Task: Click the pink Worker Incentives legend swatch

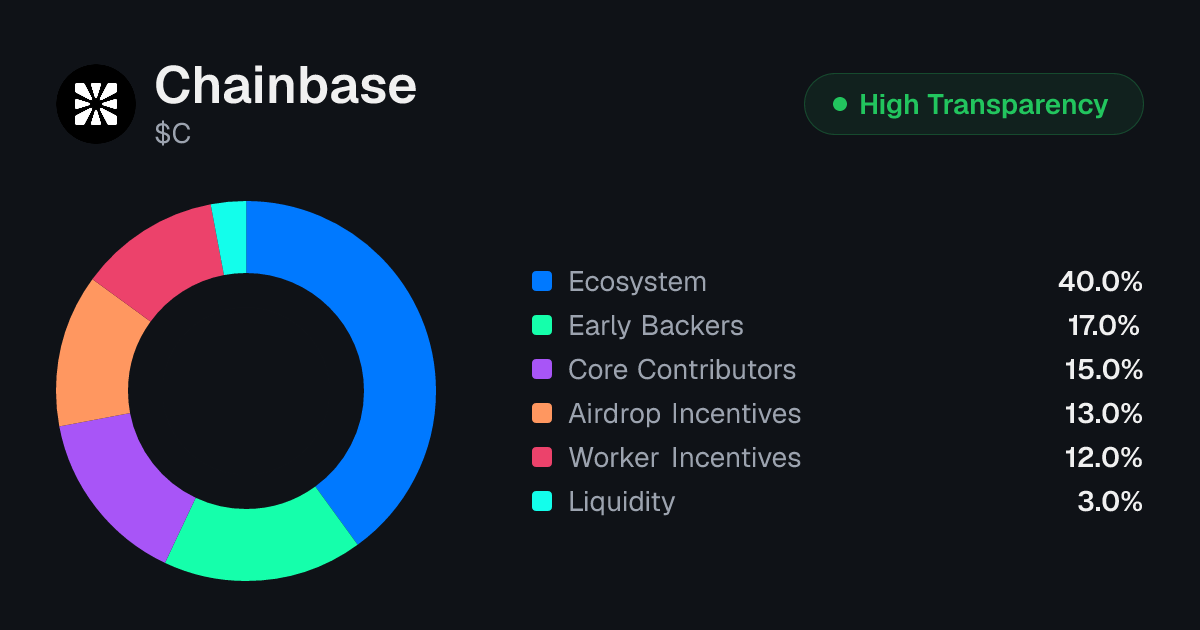Action: pyautogui.click(x=542, y=458)
